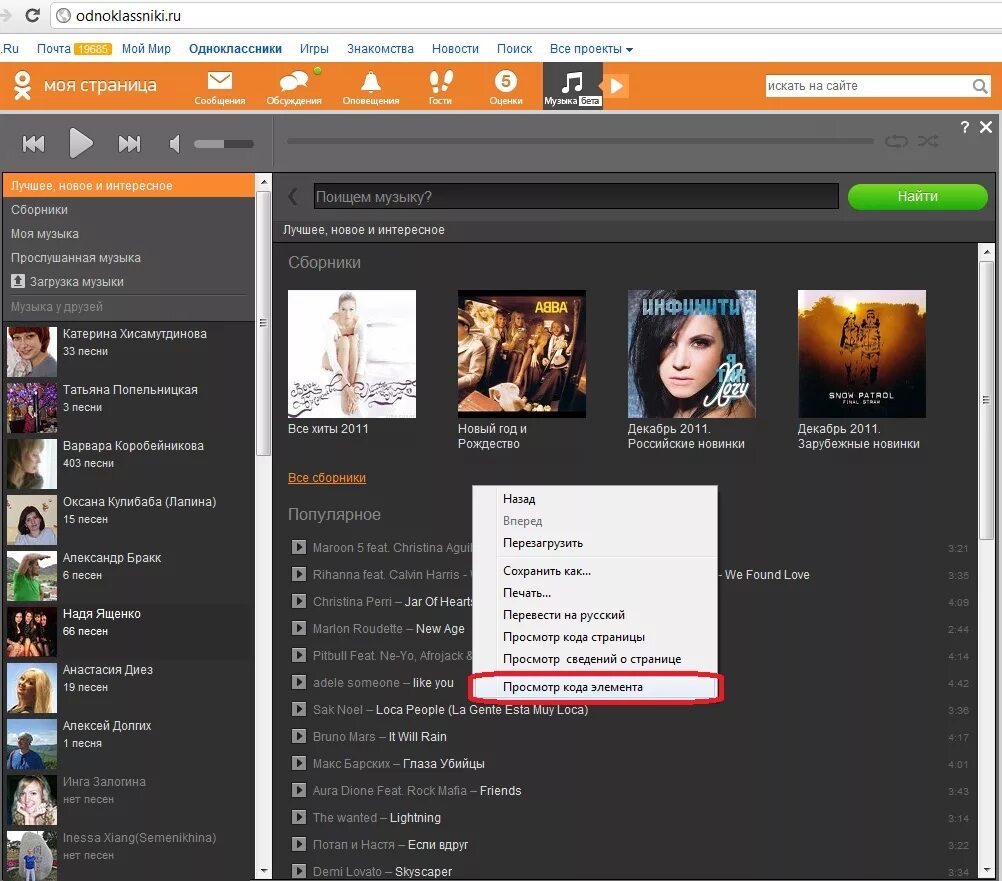The height and width of the screenshot is (881, 1002).
Task: Open Декабрь 2011 Российские новинки cover
Action: 691,354
